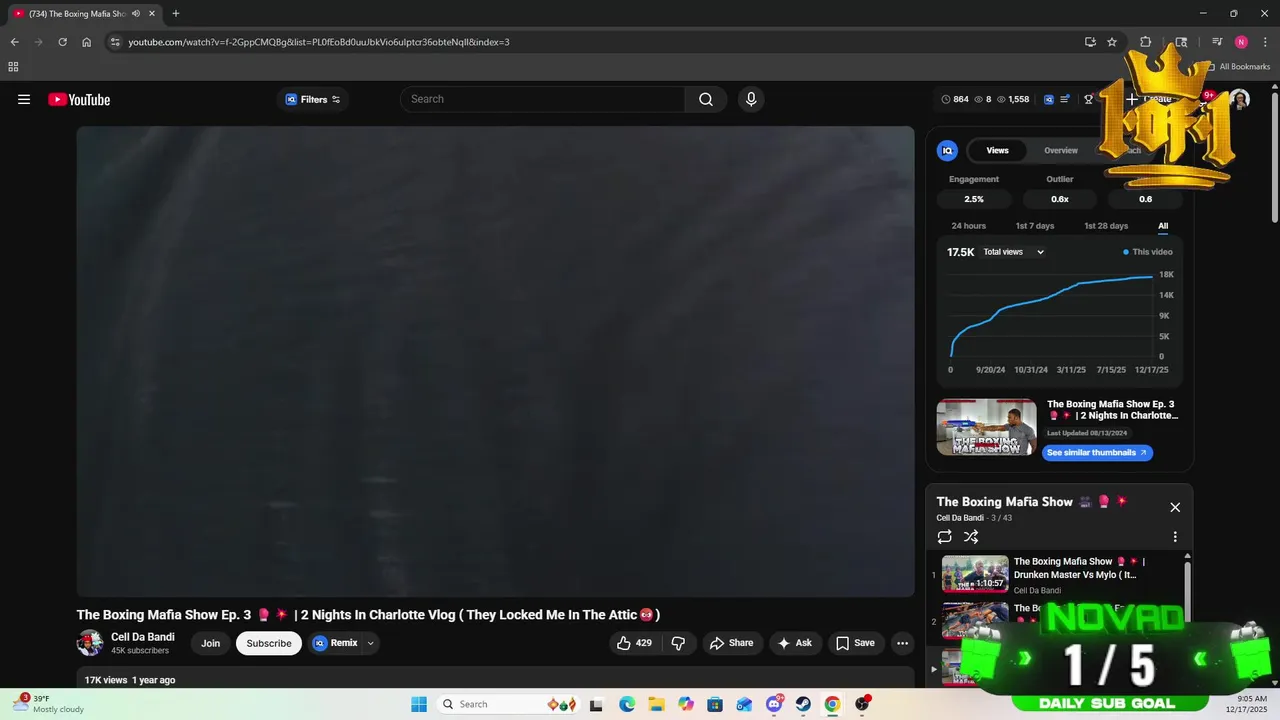Toggle loop playlist
This screenshot has height=720, width=1280.
pos(945,537)
